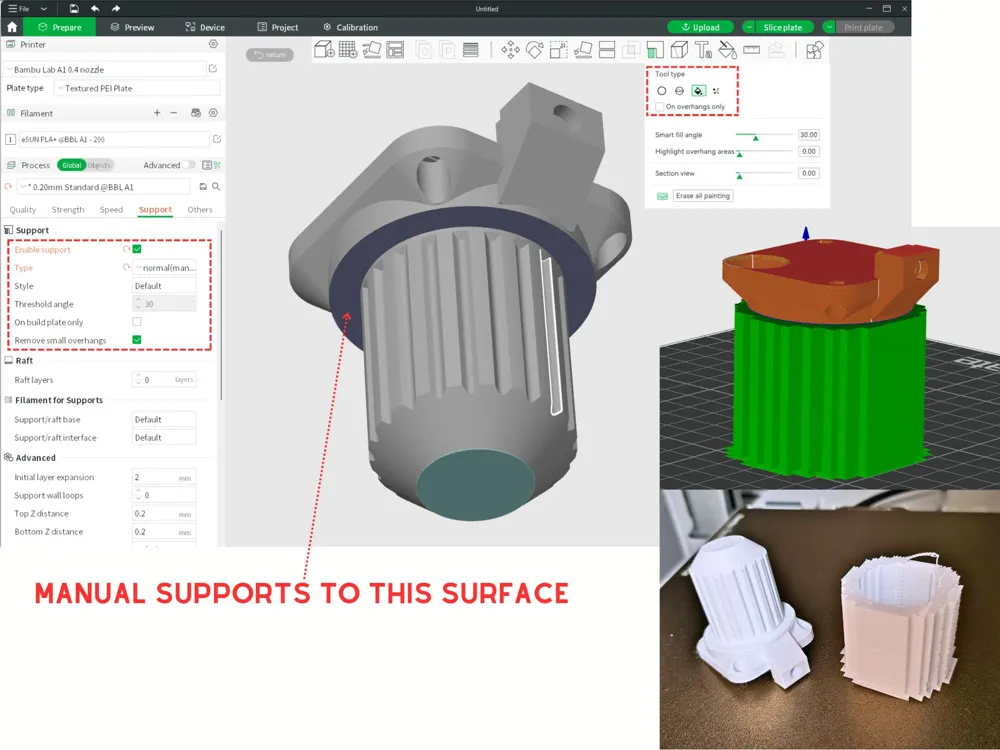Click the Measure ruler tool icon
This screenshot has height=750, width=1000.
pyautogui.click(x=751, y=50)
